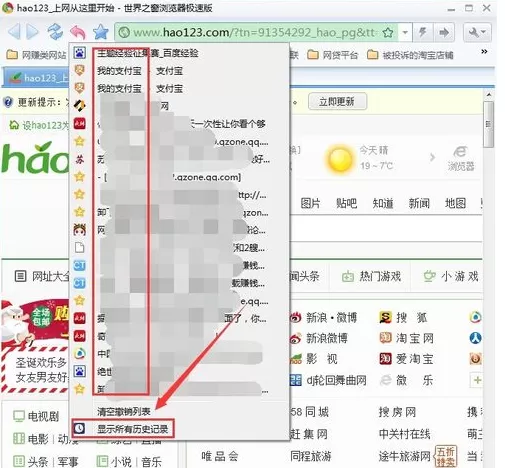Click the cartoon face icon in history list
Viewport: 505px width, 468px height.
click(x=79, y=230)
